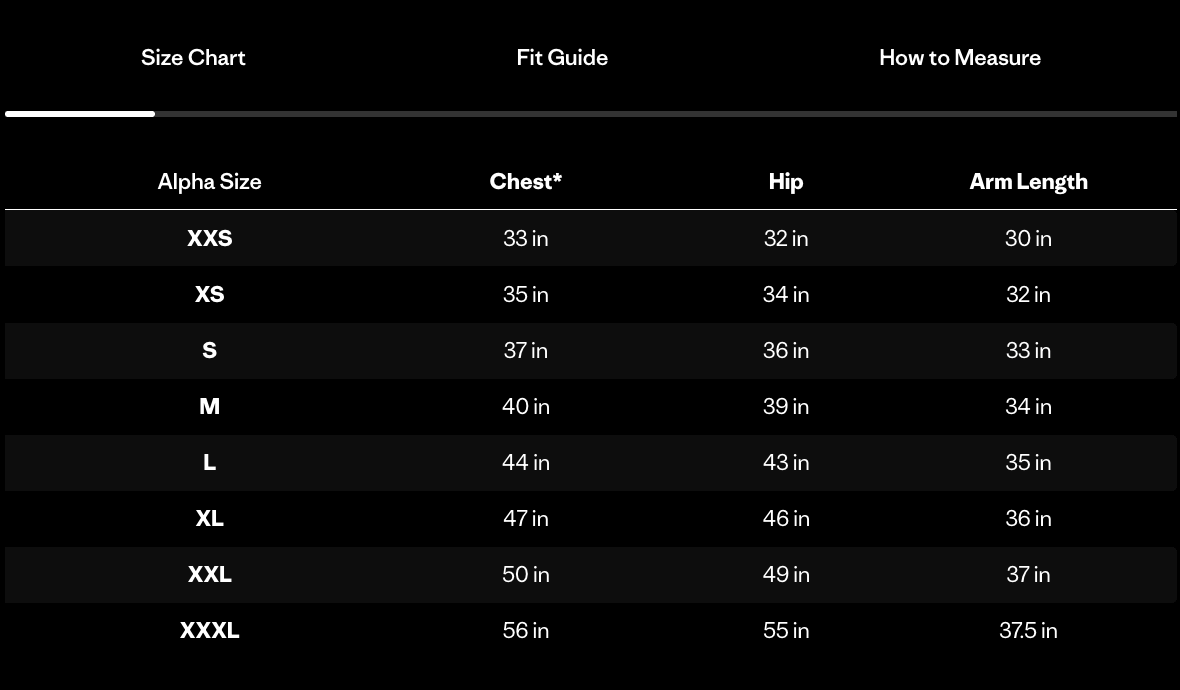Viewport: 1180px width, 690px height.
Task: Click the 37.5 in arm length for XXXL
Action: [1028, 630]
